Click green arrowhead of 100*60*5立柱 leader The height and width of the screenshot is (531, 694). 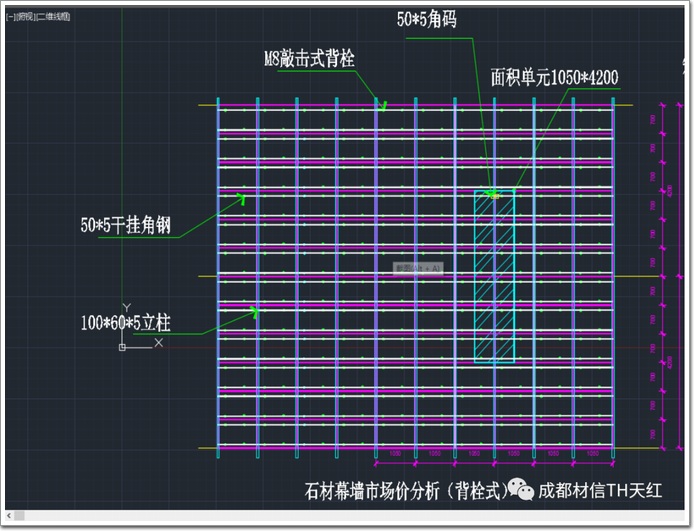pos(254,312)
